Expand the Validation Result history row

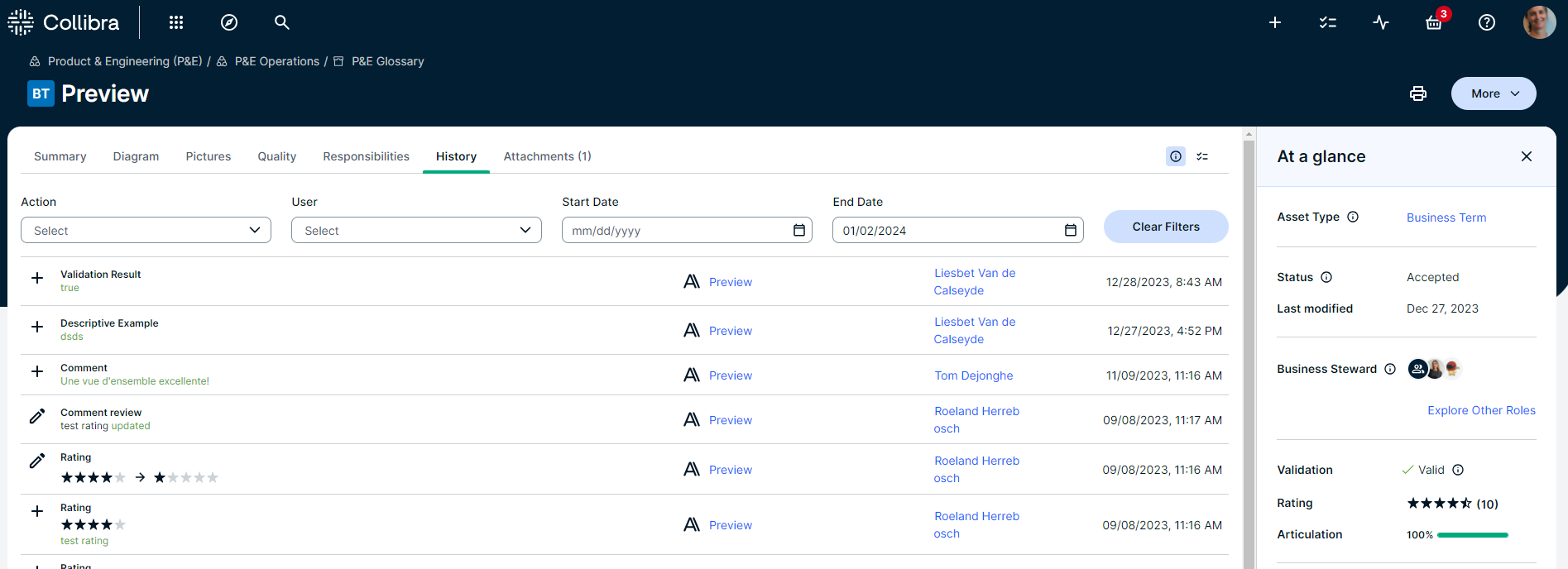[37, 278]
